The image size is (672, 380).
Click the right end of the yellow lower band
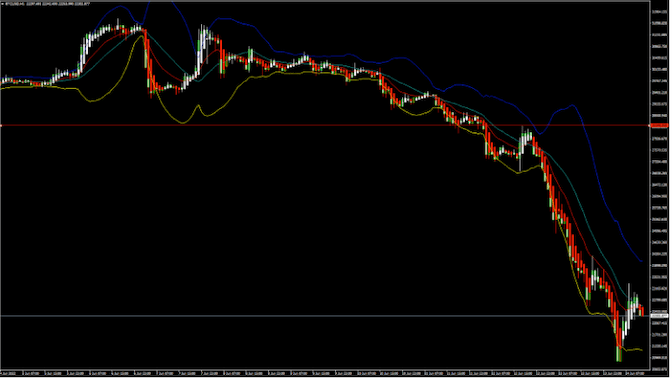click(642, 350)
